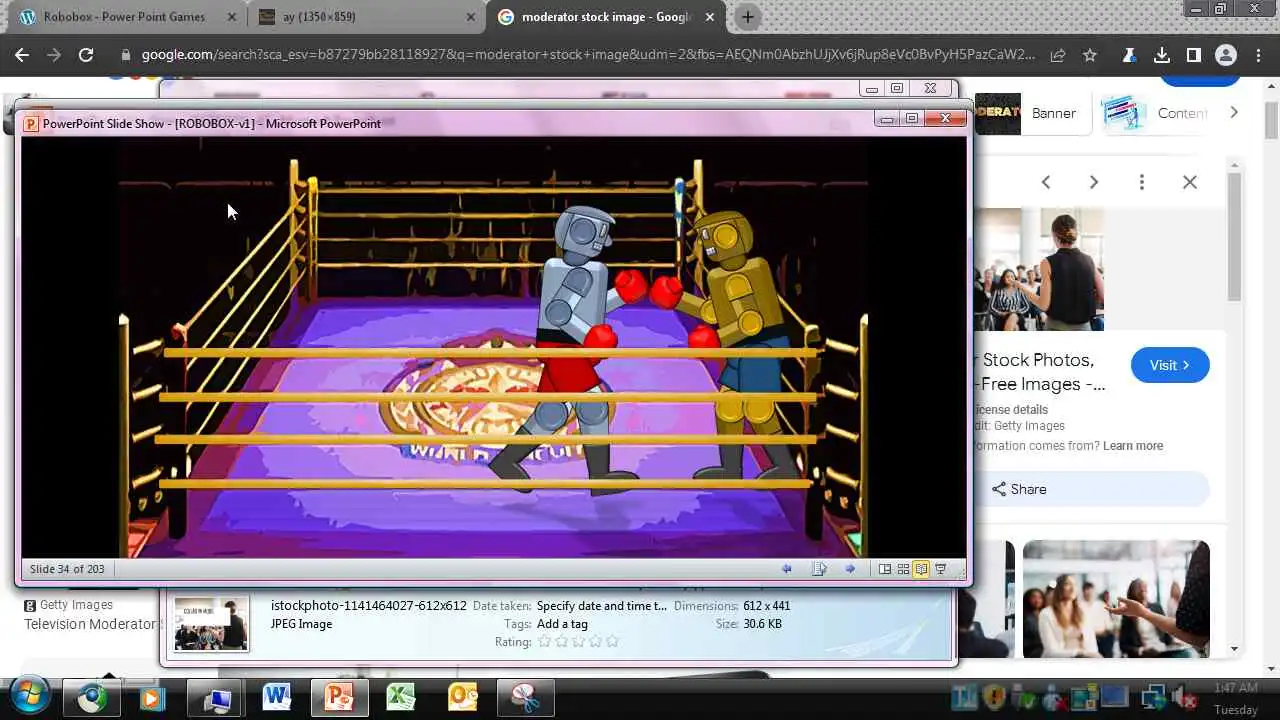Viewport: 1280px width, 720px height.
Task: Close the Google image preview panel
Action: (x=1190, y=182)
